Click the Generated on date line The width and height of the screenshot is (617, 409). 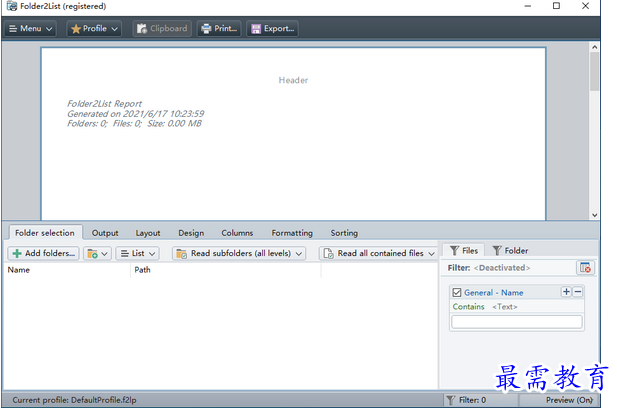(x=135, y=114)
